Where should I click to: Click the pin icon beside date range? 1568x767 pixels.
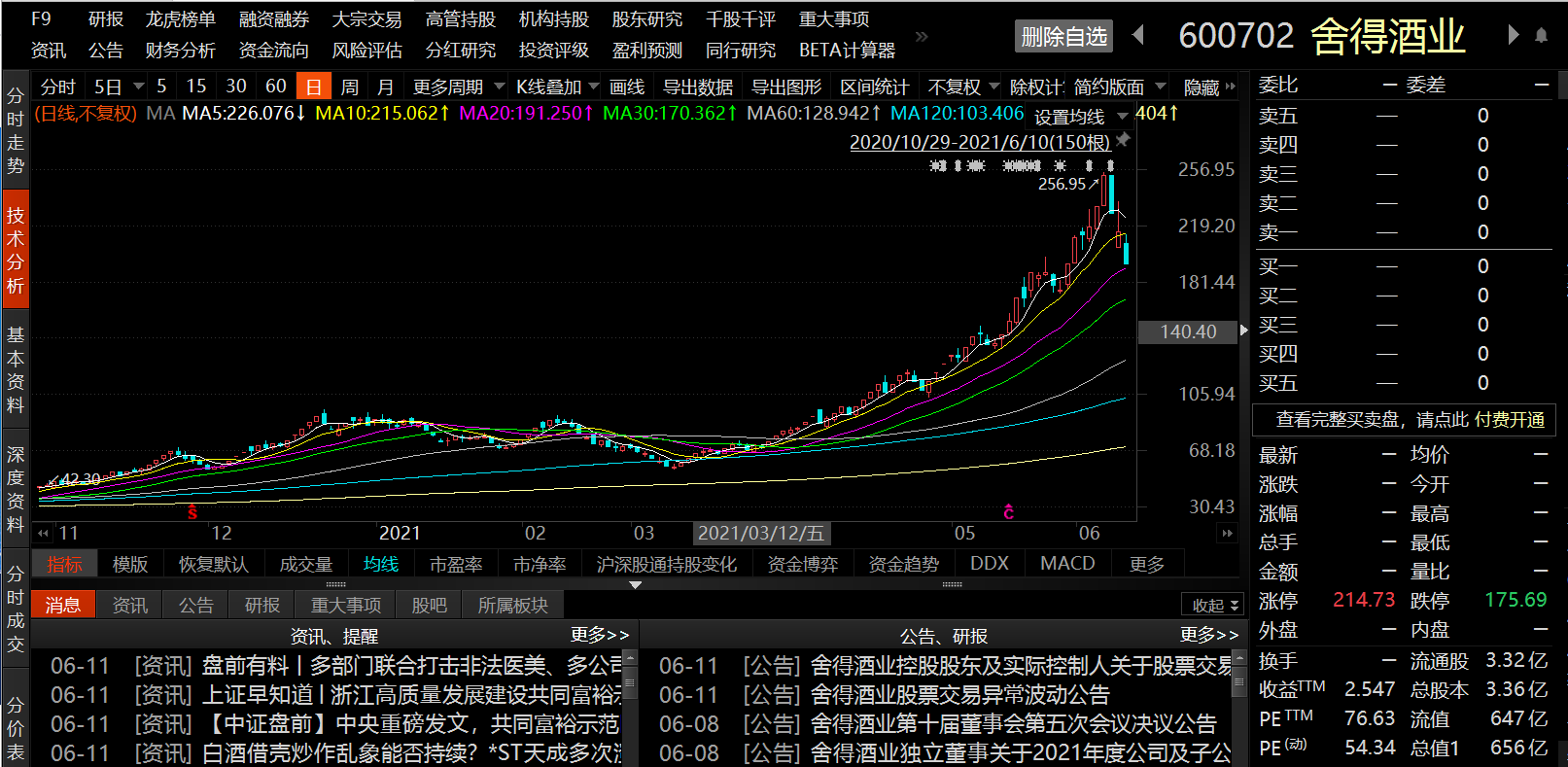point(1124,140)
